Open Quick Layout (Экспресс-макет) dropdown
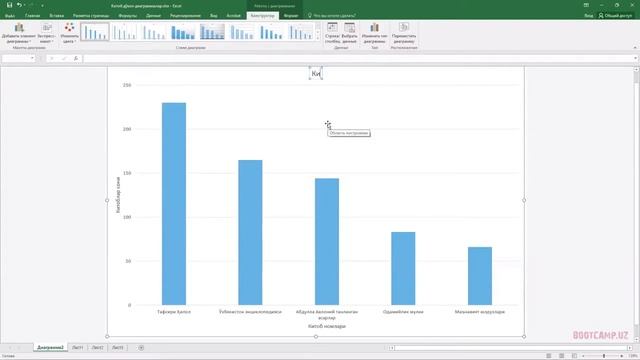This screenshot has width=640, height=360. point(47,33)
